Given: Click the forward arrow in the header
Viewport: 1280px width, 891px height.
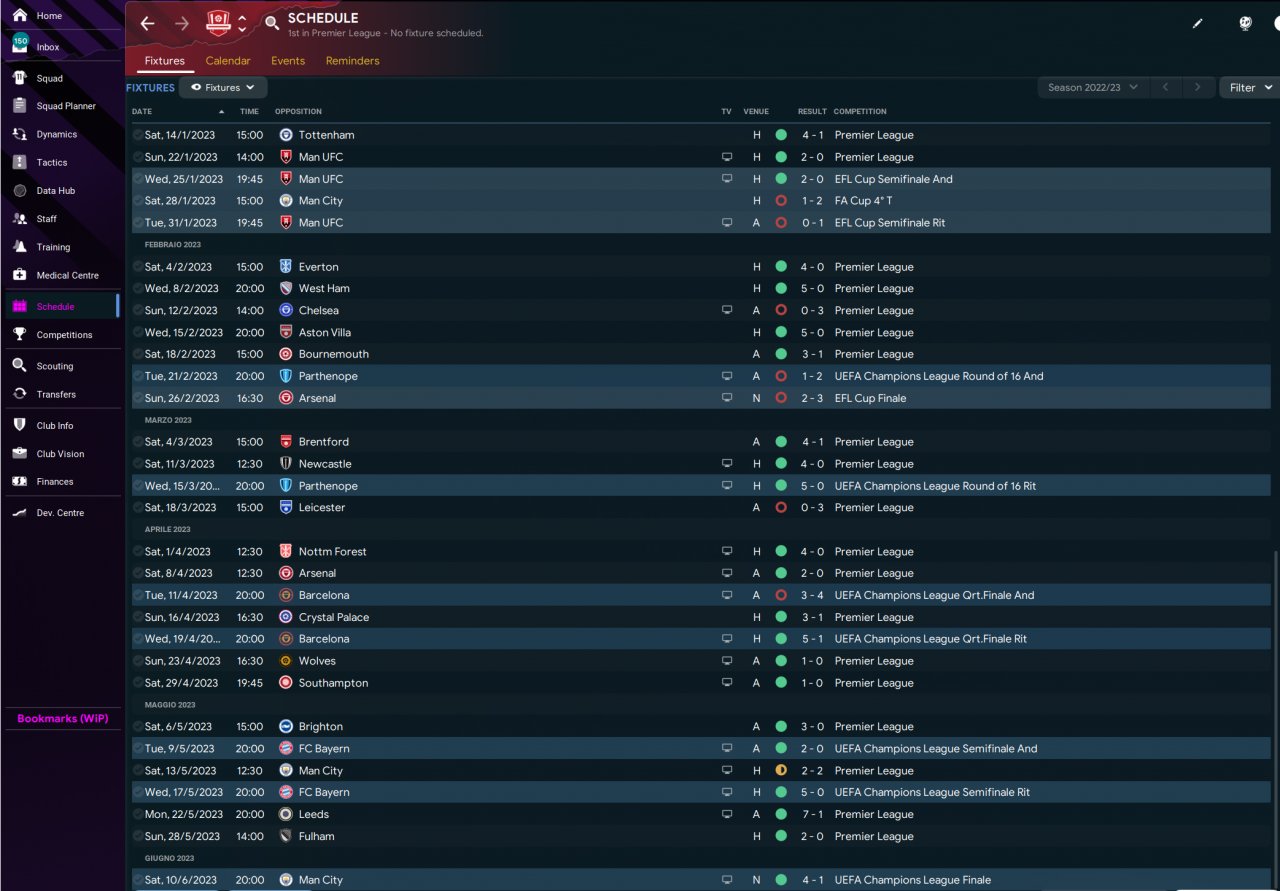Looking at the screenshot, I should pos(181,24).
